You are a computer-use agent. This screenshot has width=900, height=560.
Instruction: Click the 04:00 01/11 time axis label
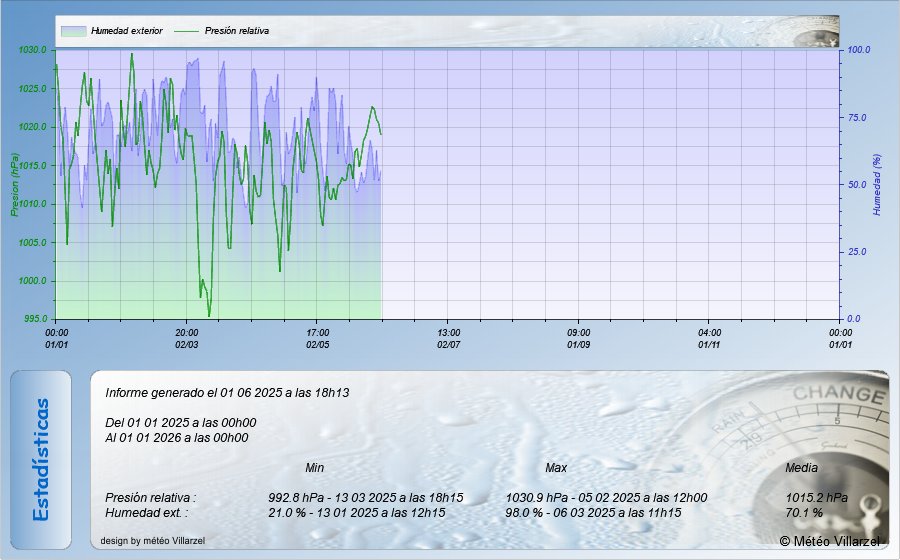pos(709,339)
